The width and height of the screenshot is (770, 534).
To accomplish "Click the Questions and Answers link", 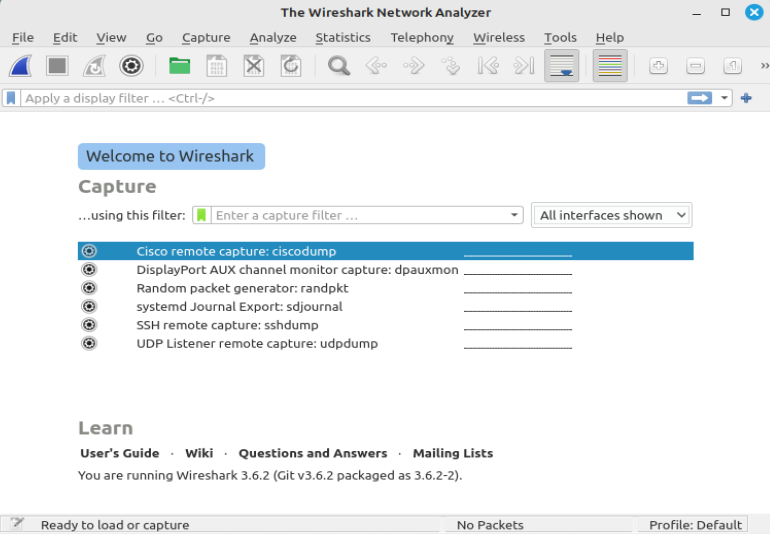I will coord(312,453).
